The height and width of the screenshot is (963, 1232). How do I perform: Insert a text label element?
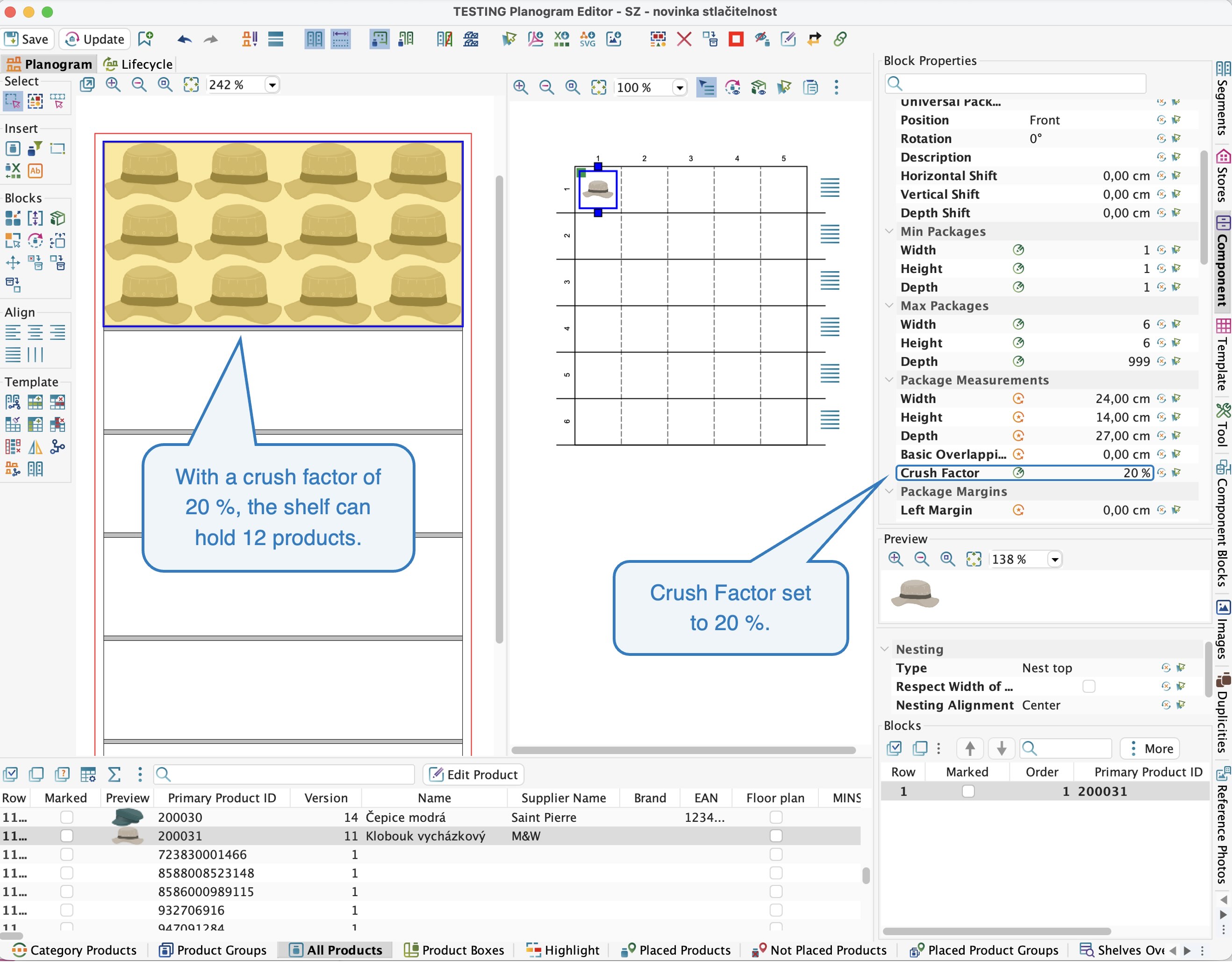[35, 171]
